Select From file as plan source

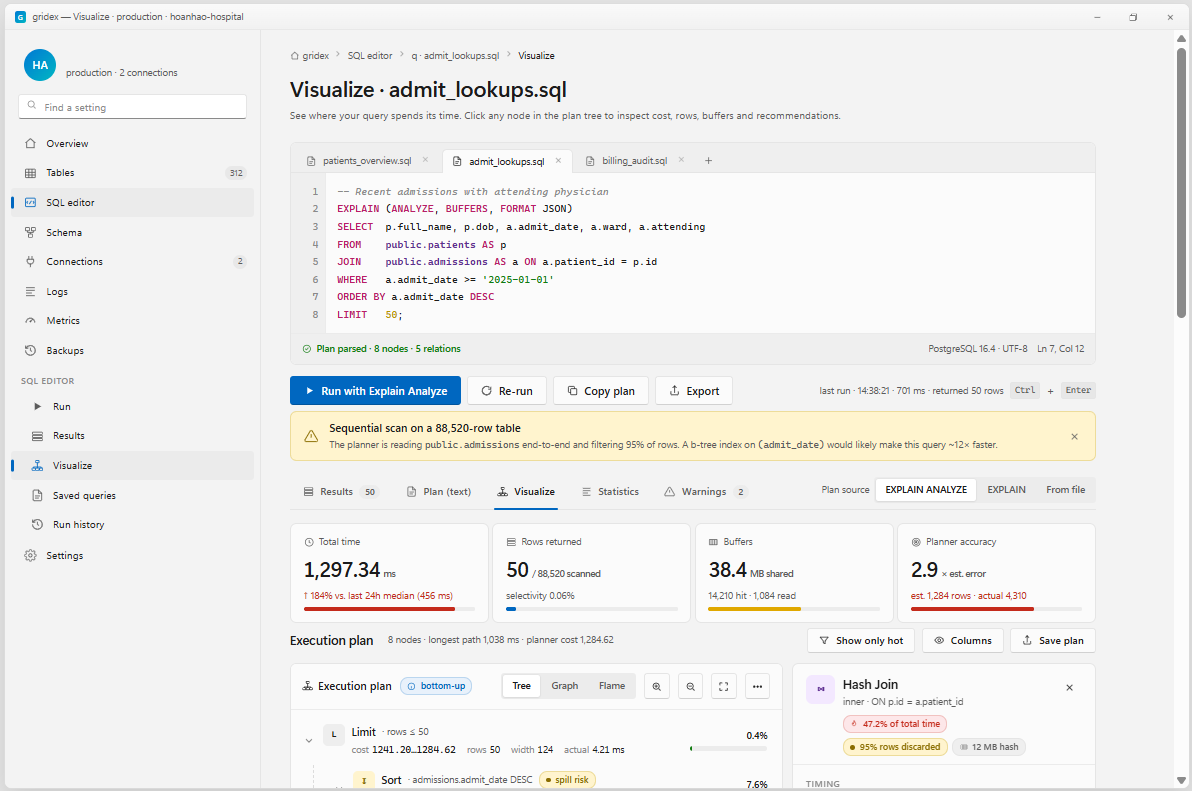(x=1065, y=489)
